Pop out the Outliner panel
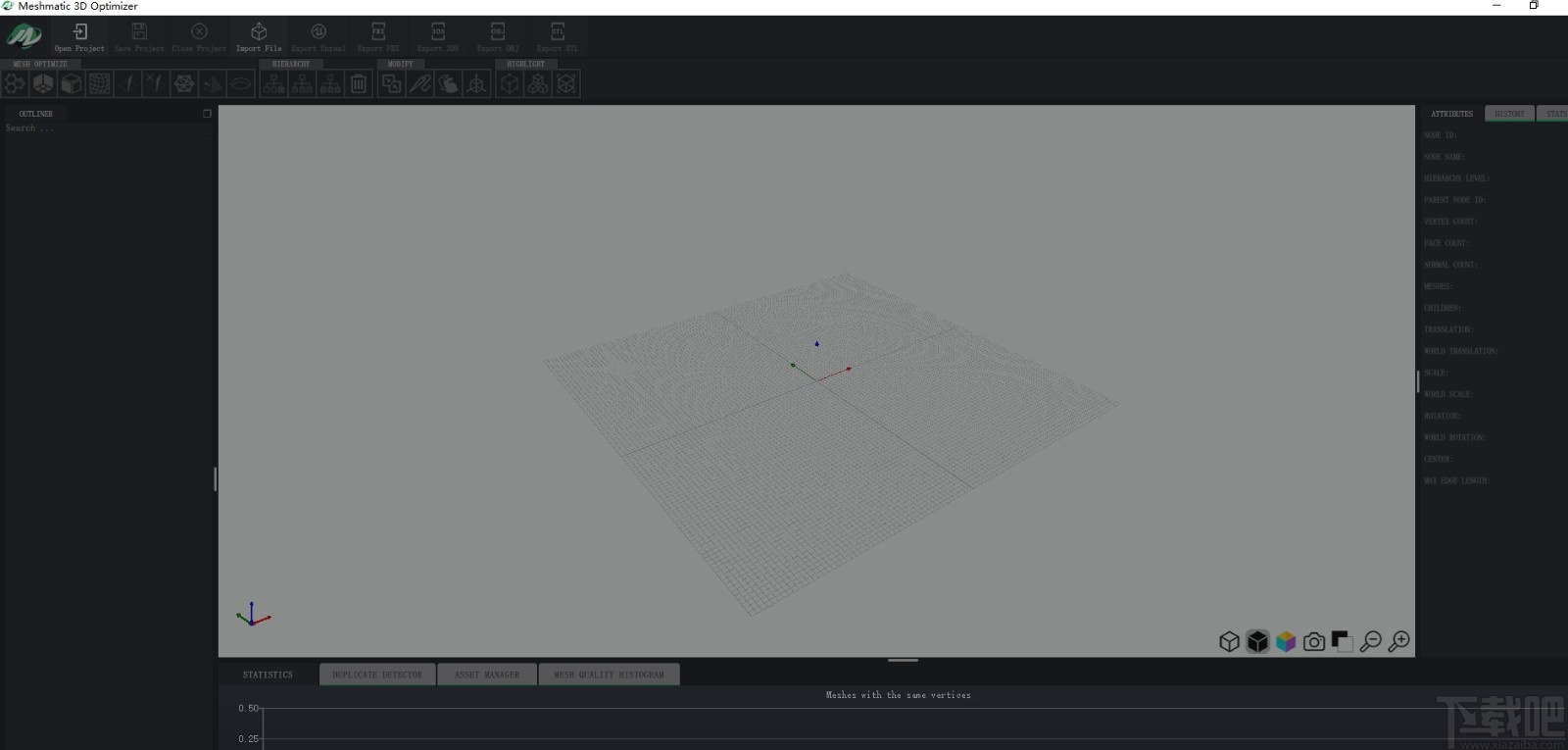Screen dimensions: 1568x750 (207, 114)
